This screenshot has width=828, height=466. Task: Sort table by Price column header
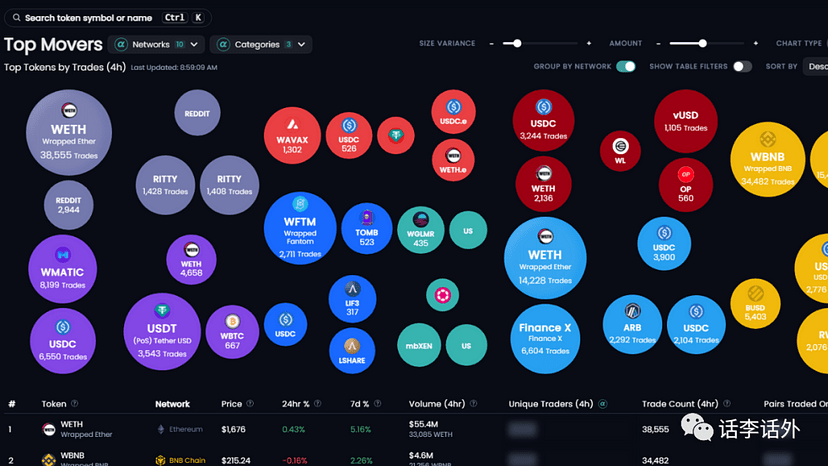click(x=232, y=404)
